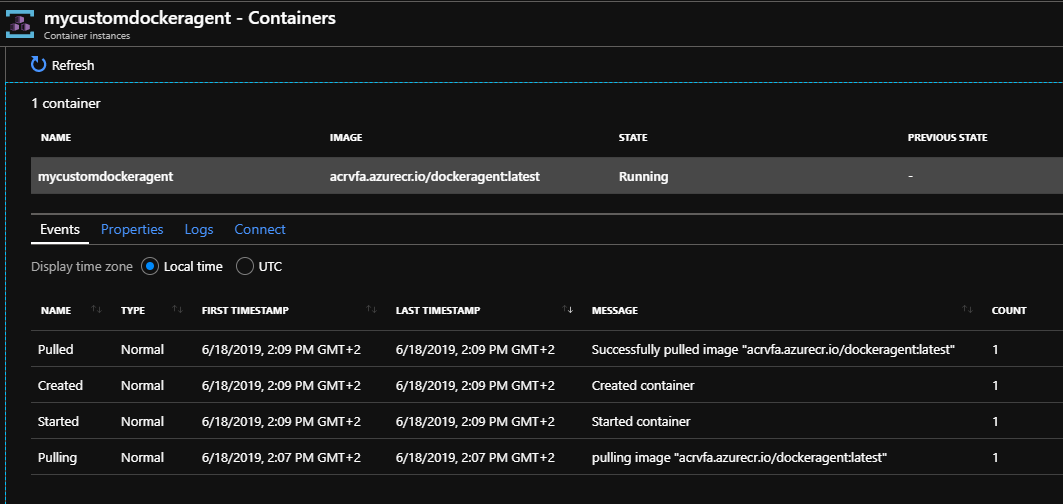Click the Pulled row's count value
This screenshot has width=1063, height=504.
(x=995, y=349)
